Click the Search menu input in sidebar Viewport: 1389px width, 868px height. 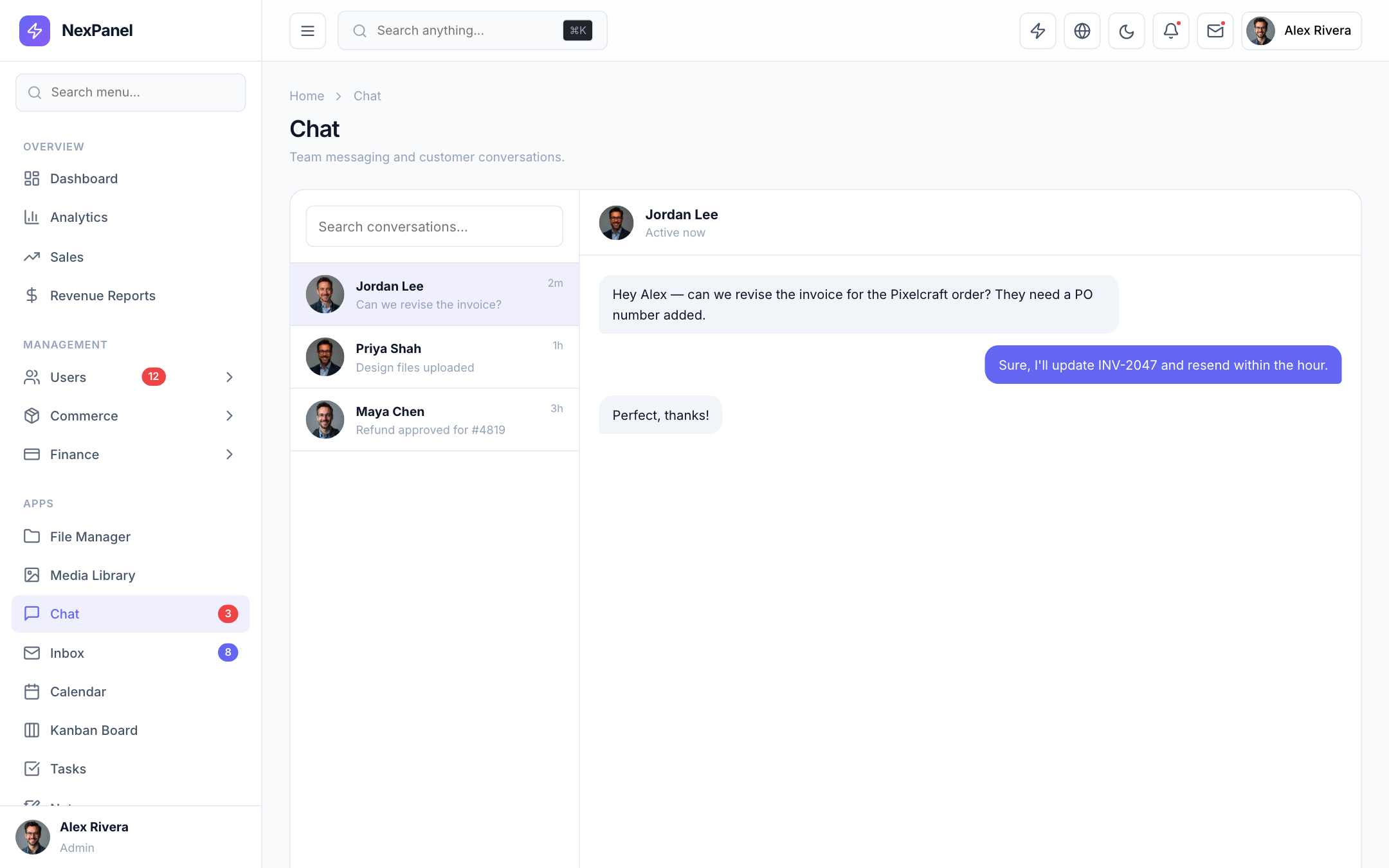pos(131,92)
